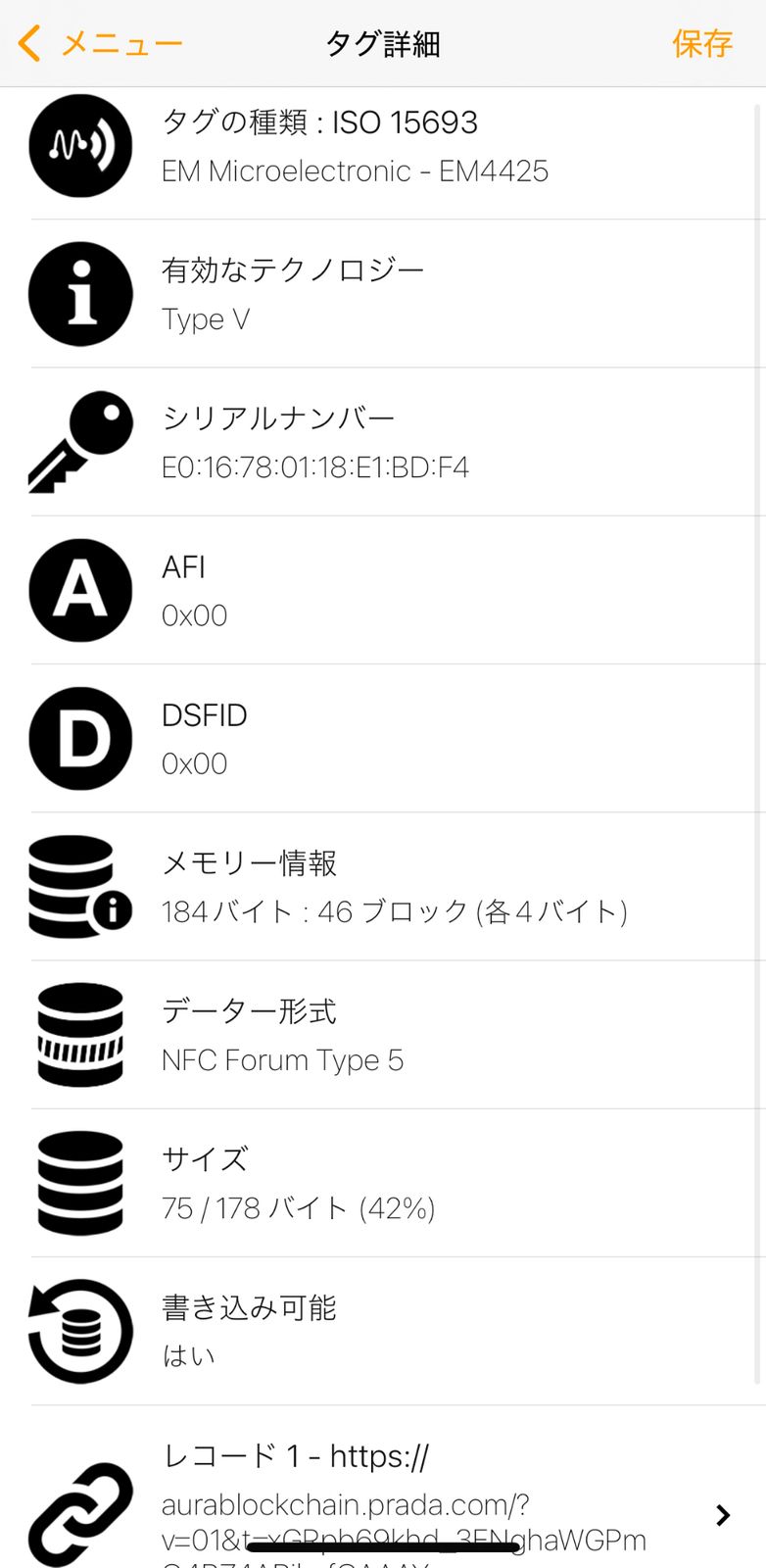766x1568 pixels.
Task: Tap the 75 / 178 バイト size value
Action: (298, 1208)
